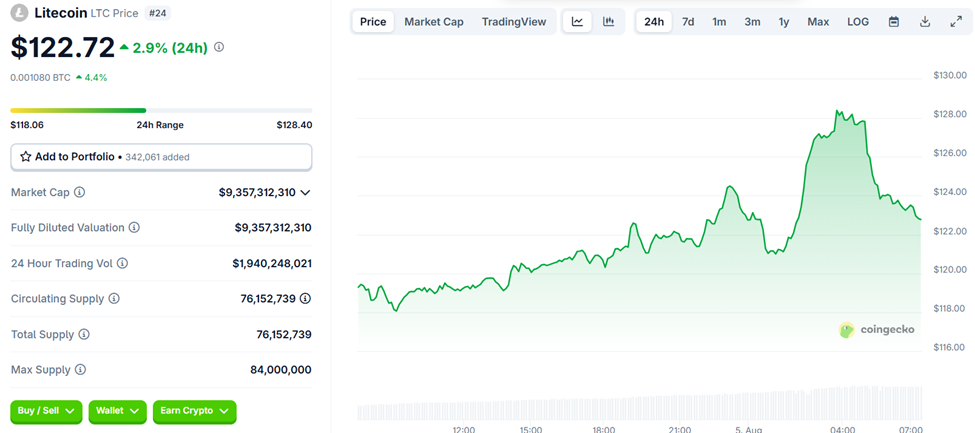Toggle LOG scale on chart
The width and height of the screenshot is (975, 433).
(x=857, y=22)
